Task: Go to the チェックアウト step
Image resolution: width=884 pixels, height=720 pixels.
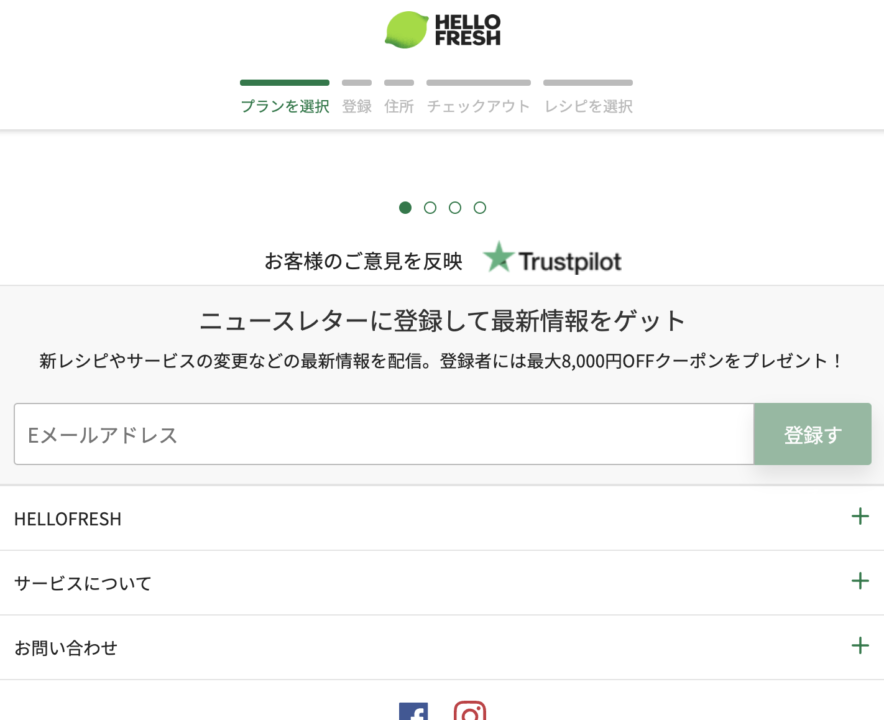Action: (478, 106)
